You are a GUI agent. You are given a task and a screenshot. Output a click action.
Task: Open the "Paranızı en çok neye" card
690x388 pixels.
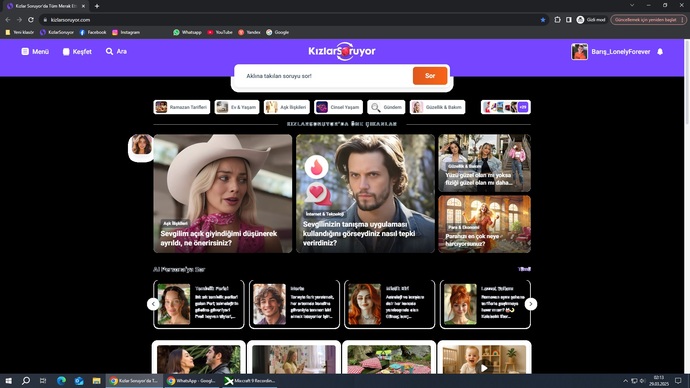(x=484, y=224)
